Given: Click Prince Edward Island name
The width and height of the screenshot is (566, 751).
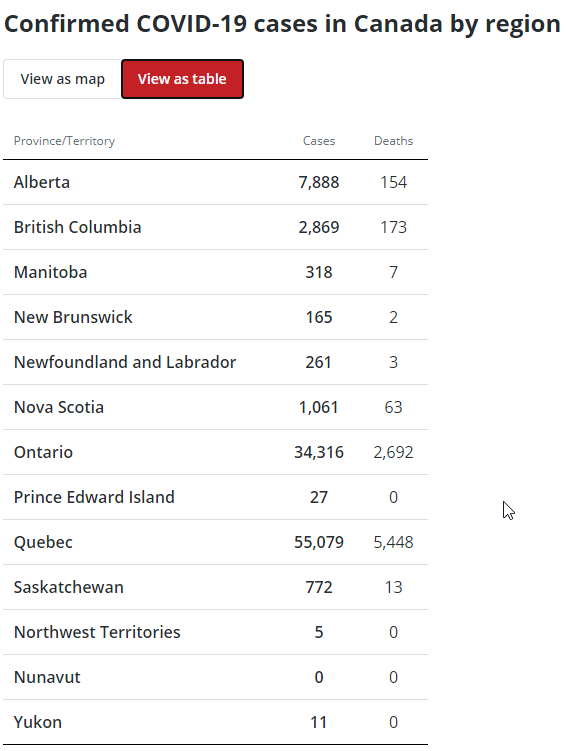Looking at the screenshot, I should (94, 497).
